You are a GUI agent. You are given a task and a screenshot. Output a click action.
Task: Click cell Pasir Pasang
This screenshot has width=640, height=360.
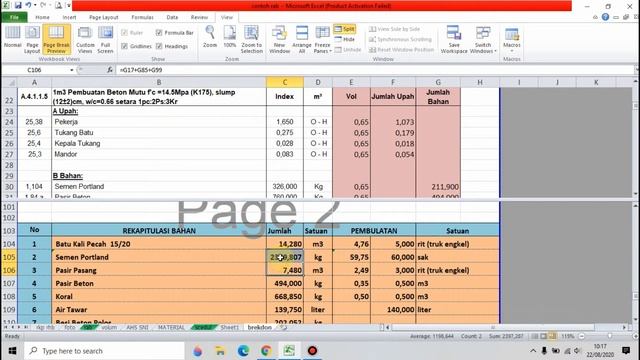[x=159, y=270]
